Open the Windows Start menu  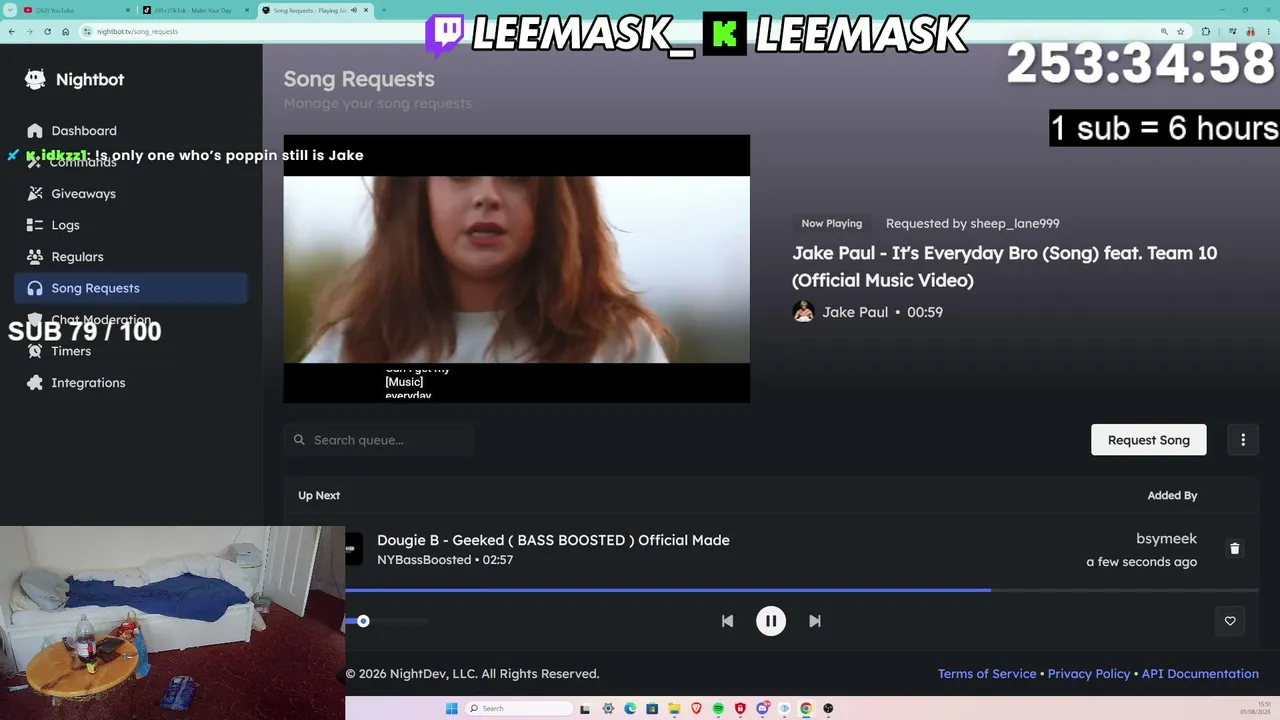451,709
